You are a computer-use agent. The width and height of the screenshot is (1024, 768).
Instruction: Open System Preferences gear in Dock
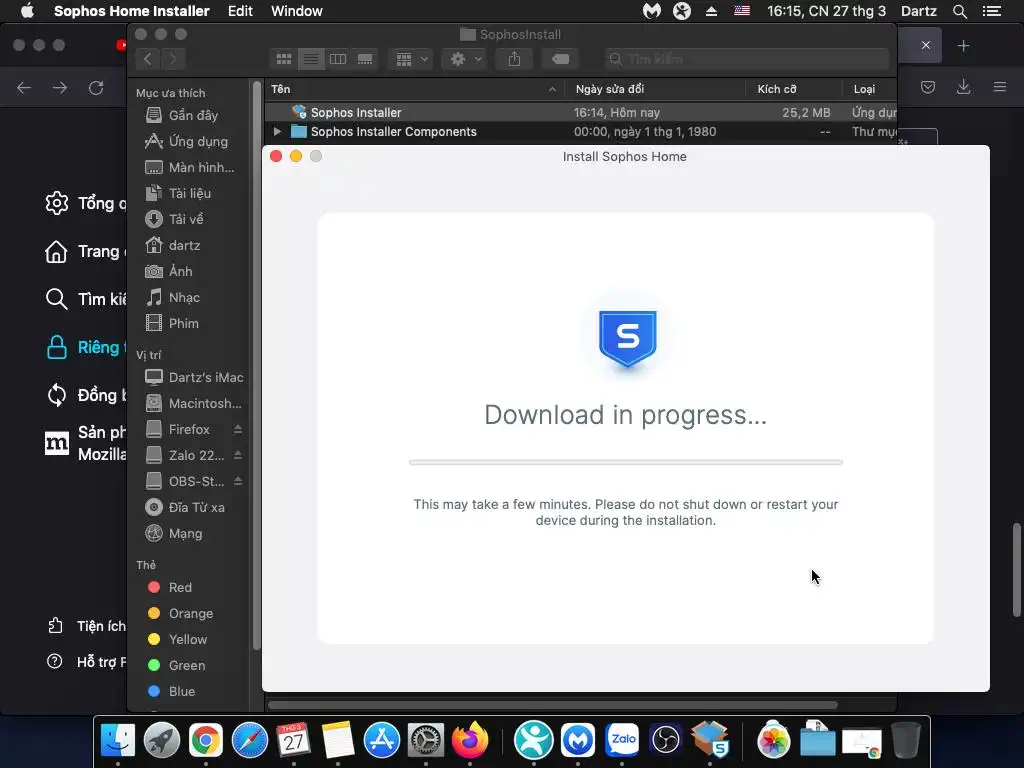point(426,741)
